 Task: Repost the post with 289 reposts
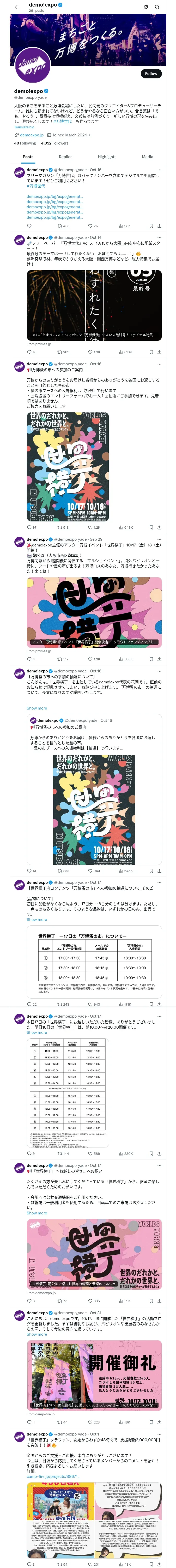point(63,352)
